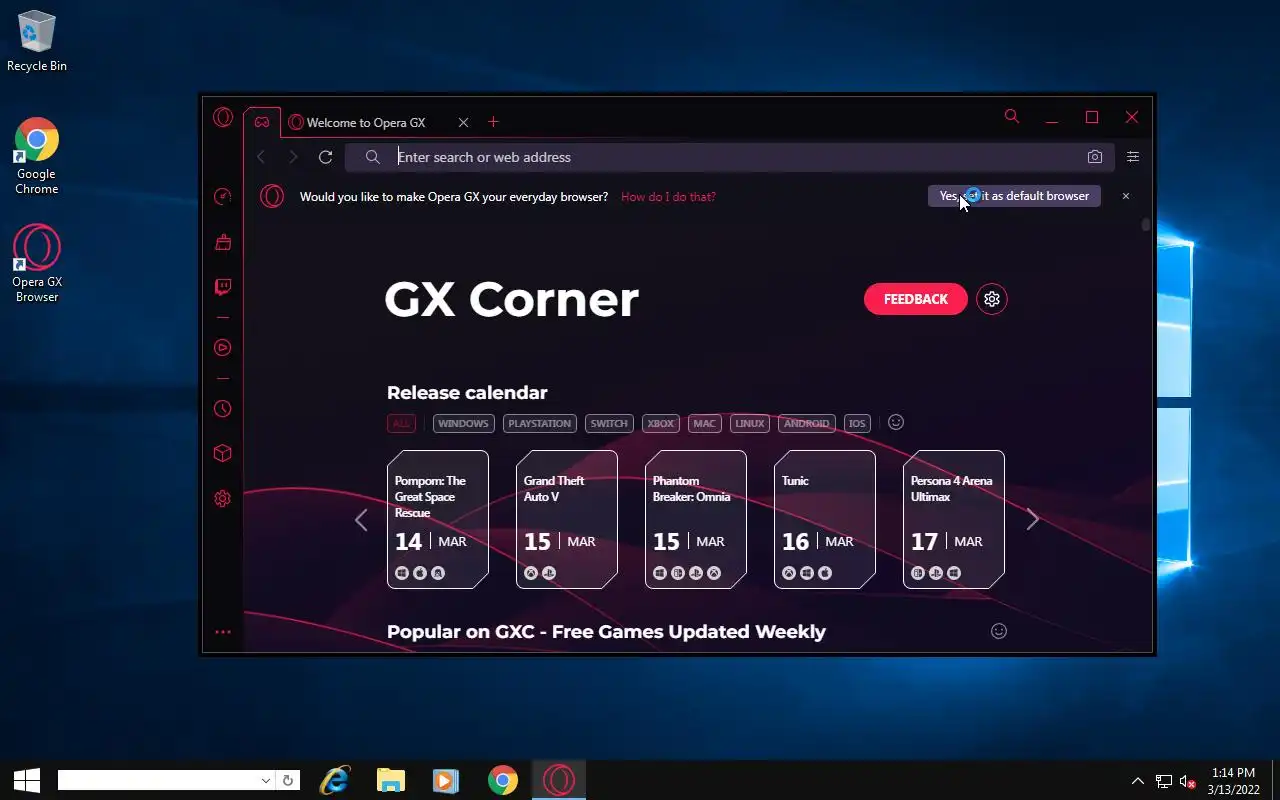Open the Twitch sidebar panel
The height and width of the screenshot is (800, 1280).
pyautogui.click(x=223, y=288)
